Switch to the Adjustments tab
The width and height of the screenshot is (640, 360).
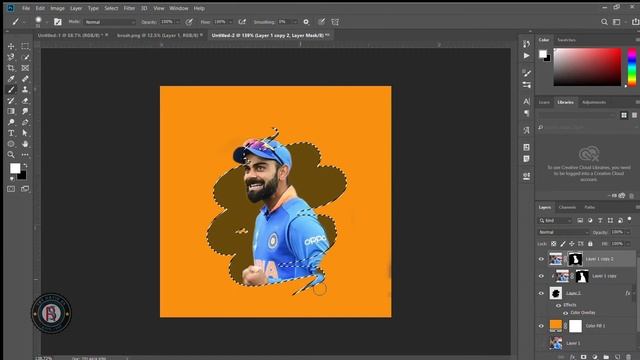pos(594,102)
